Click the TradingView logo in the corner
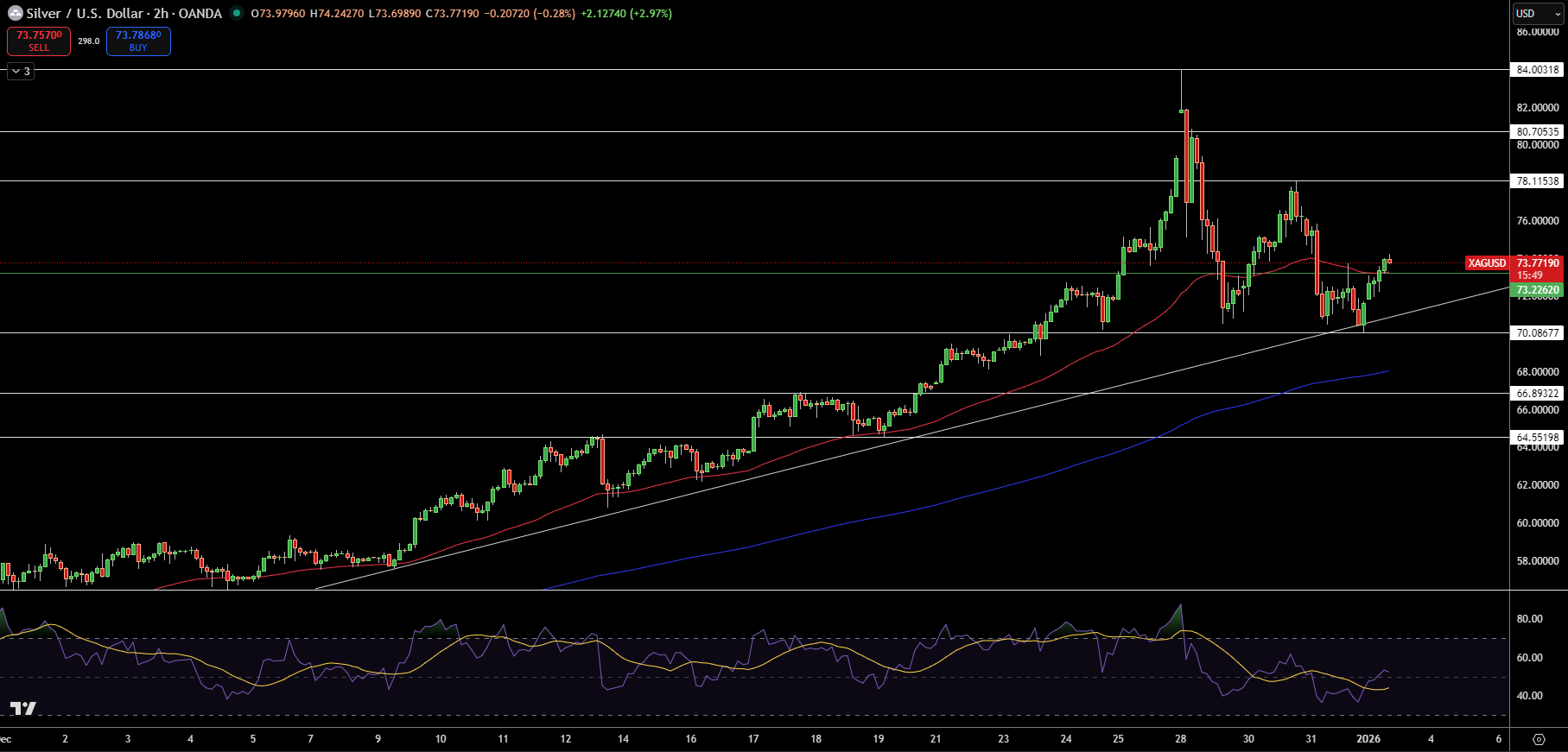Image resolution: width=1568 pixels, height=752 pixels. [x=23, y=708]
